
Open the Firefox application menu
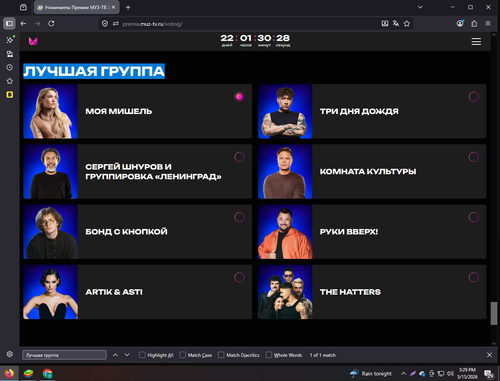click(488, 23)
